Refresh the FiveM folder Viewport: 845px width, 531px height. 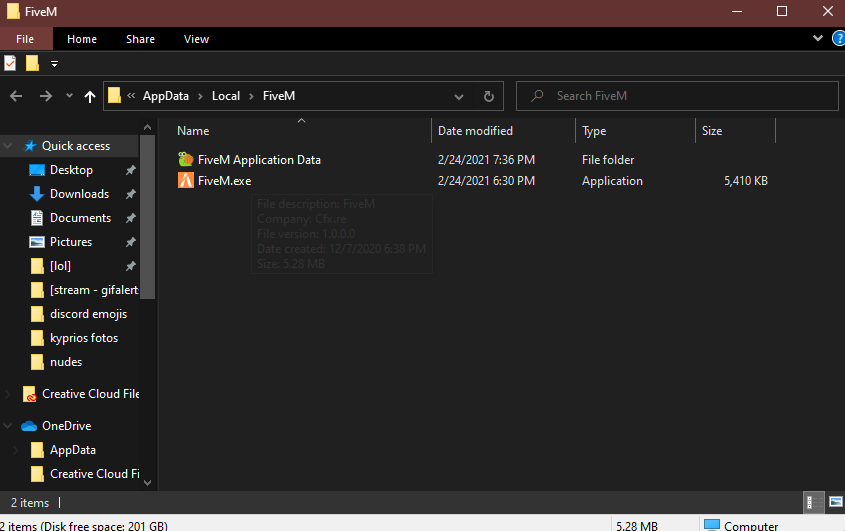pyautogui.click(x=488, y=96)
